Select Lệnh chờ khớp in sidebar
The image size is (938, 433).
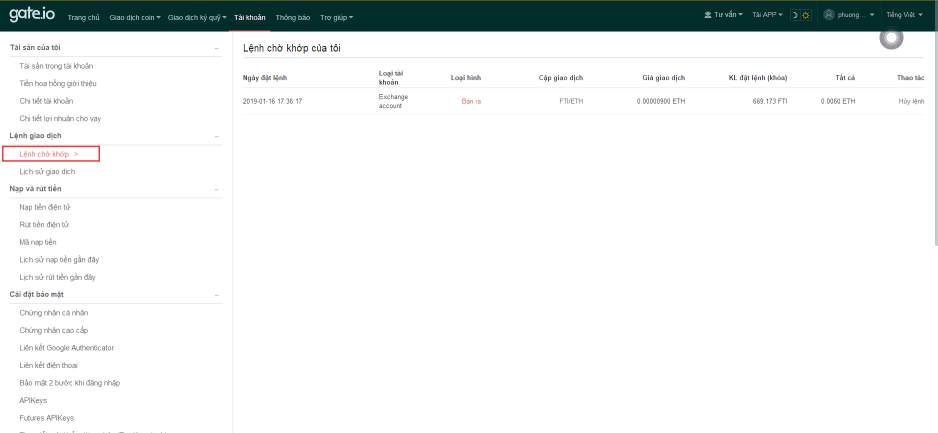(51, 154)
